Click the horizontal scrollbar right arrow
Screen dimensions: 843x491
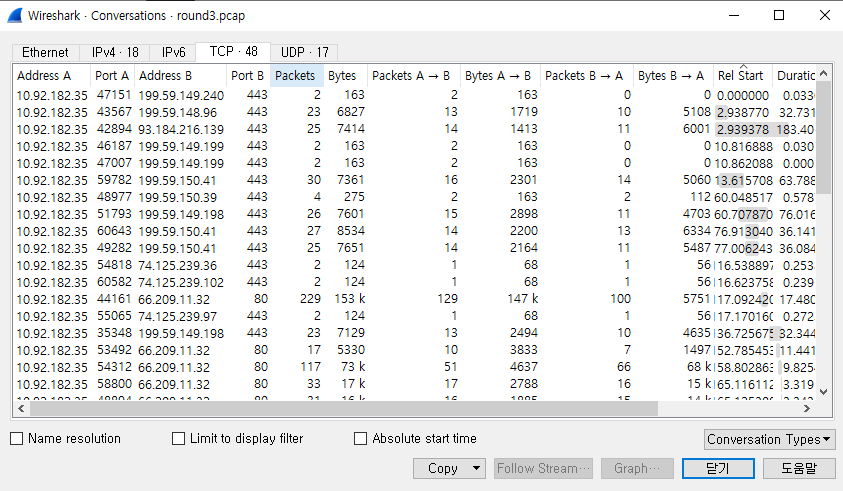click(x=808, y=409)
